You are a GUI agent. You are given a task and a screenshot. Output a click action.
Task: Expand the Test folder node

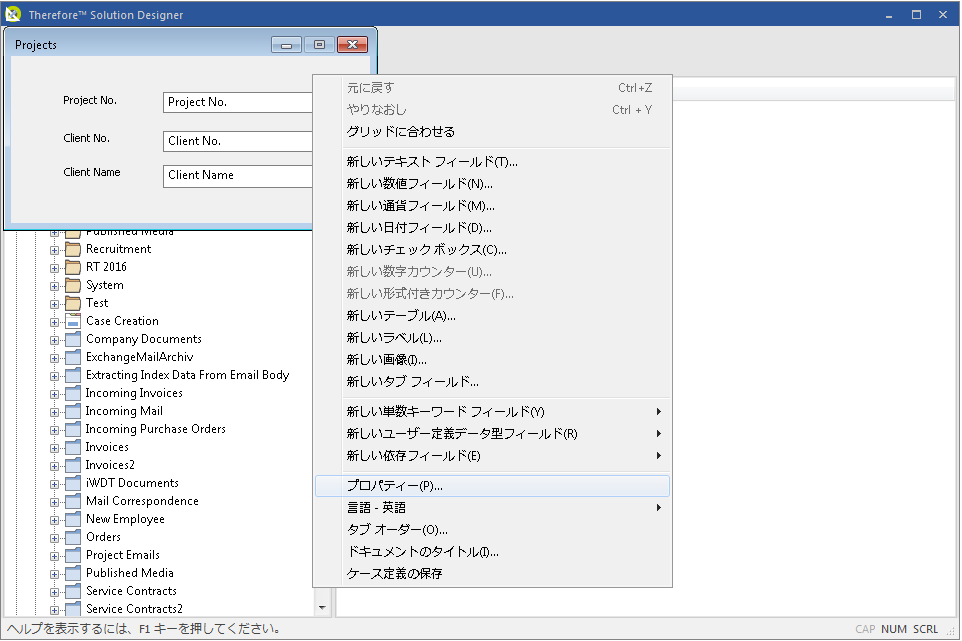[x=55, y=304]
